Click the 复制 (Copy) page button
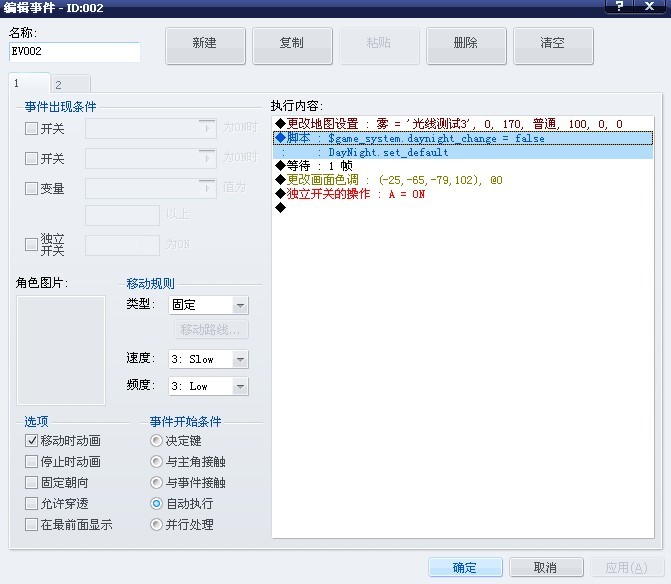Viewport: 671px width, 584px height. pos(292,46)
